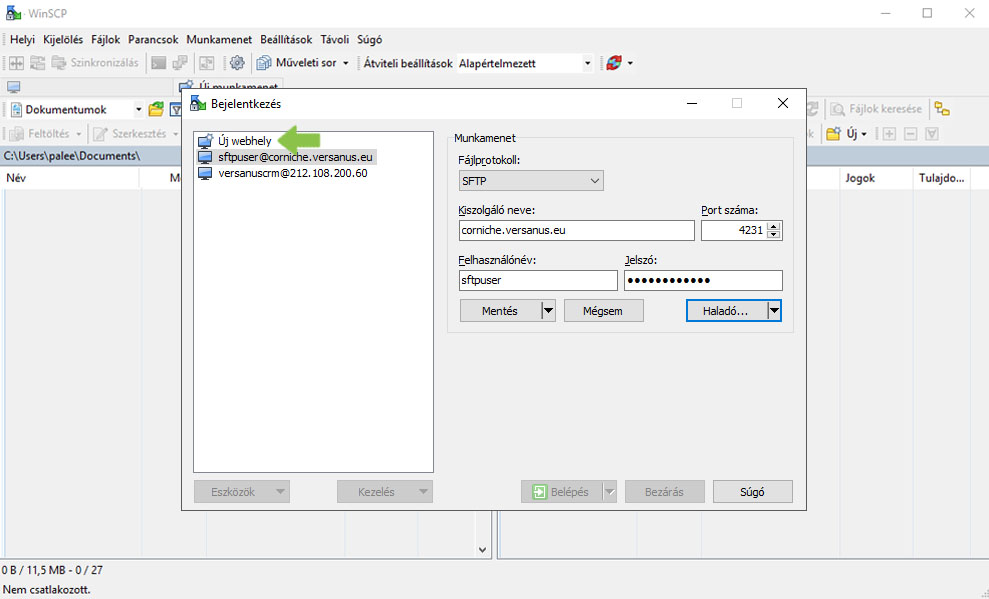Screen dimensions: 989x599
Task: Open the Fájlprotokoll SFTP dropdown
Action: (x=531, y=181)
